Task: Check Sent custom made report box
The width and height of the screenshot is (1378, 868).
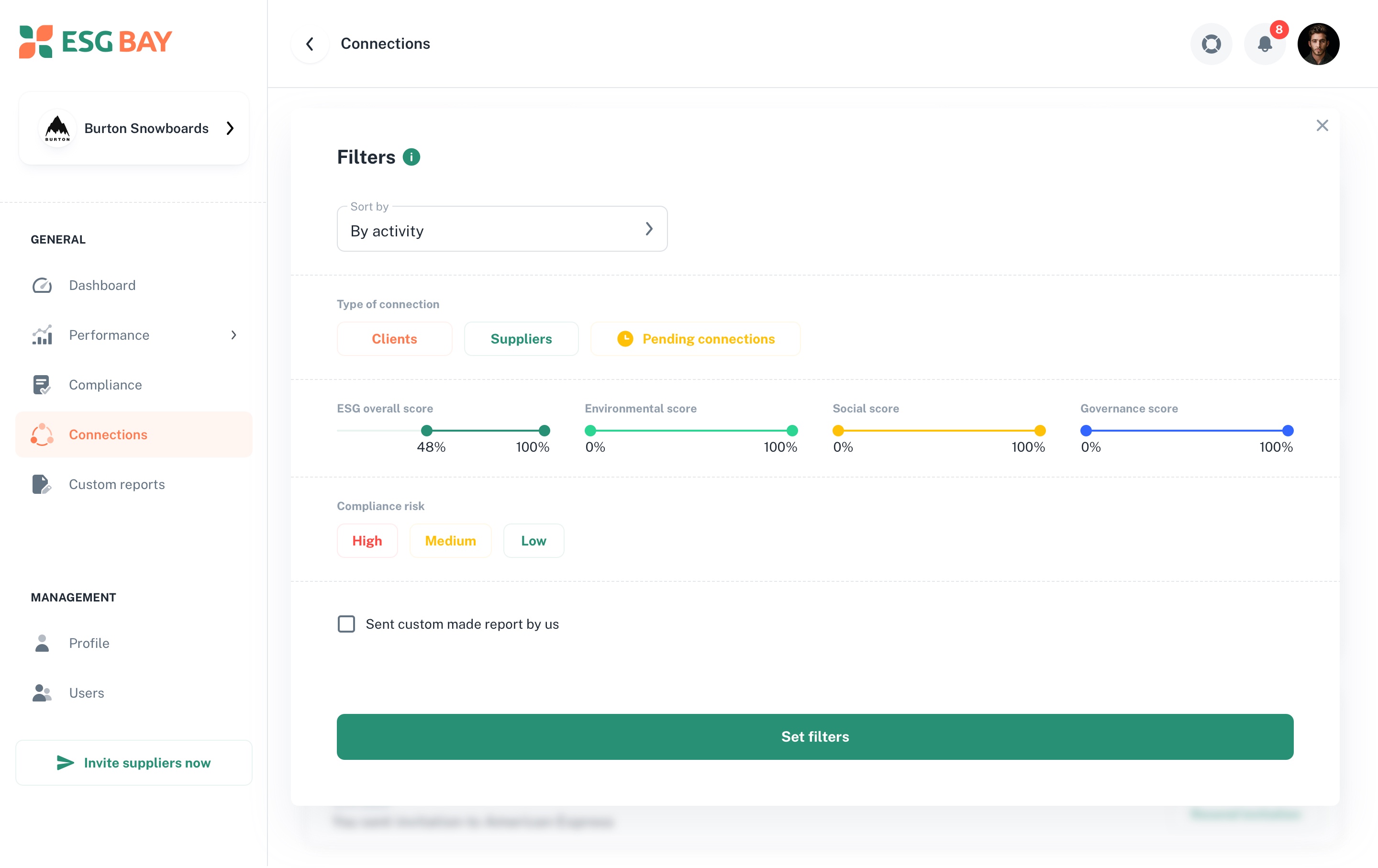Action: 346,624
